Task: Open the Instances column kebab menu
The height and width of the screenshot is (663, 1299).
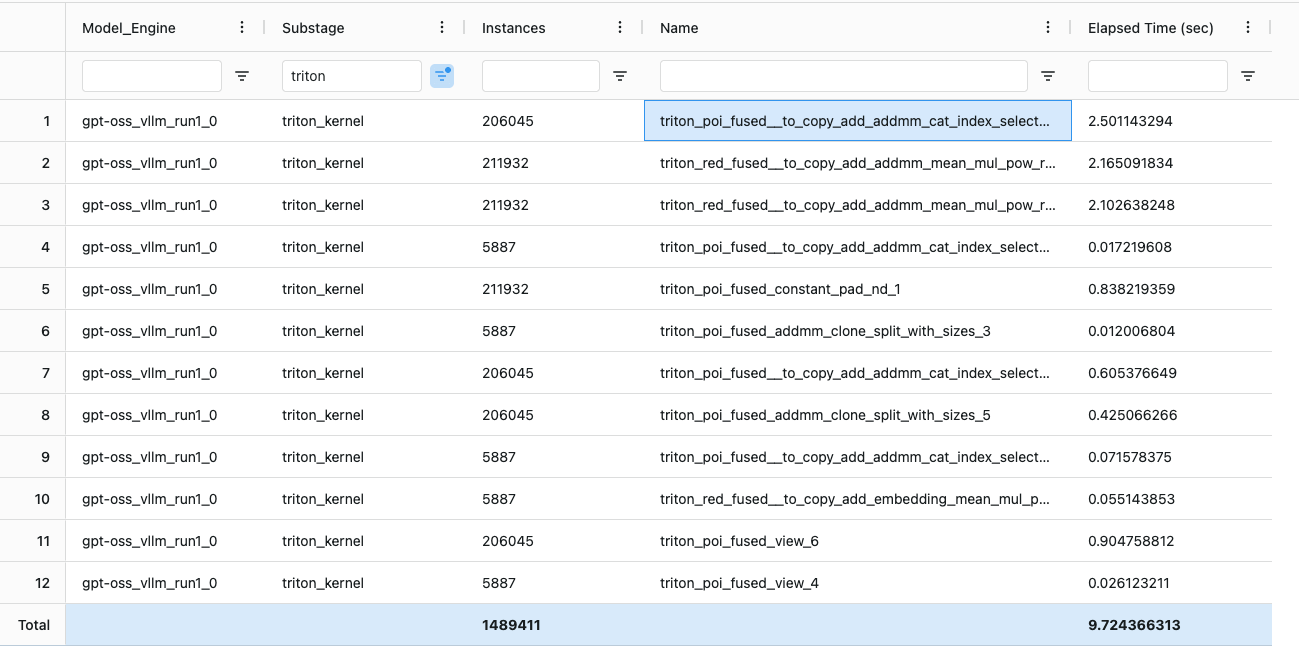Action: 619,27
